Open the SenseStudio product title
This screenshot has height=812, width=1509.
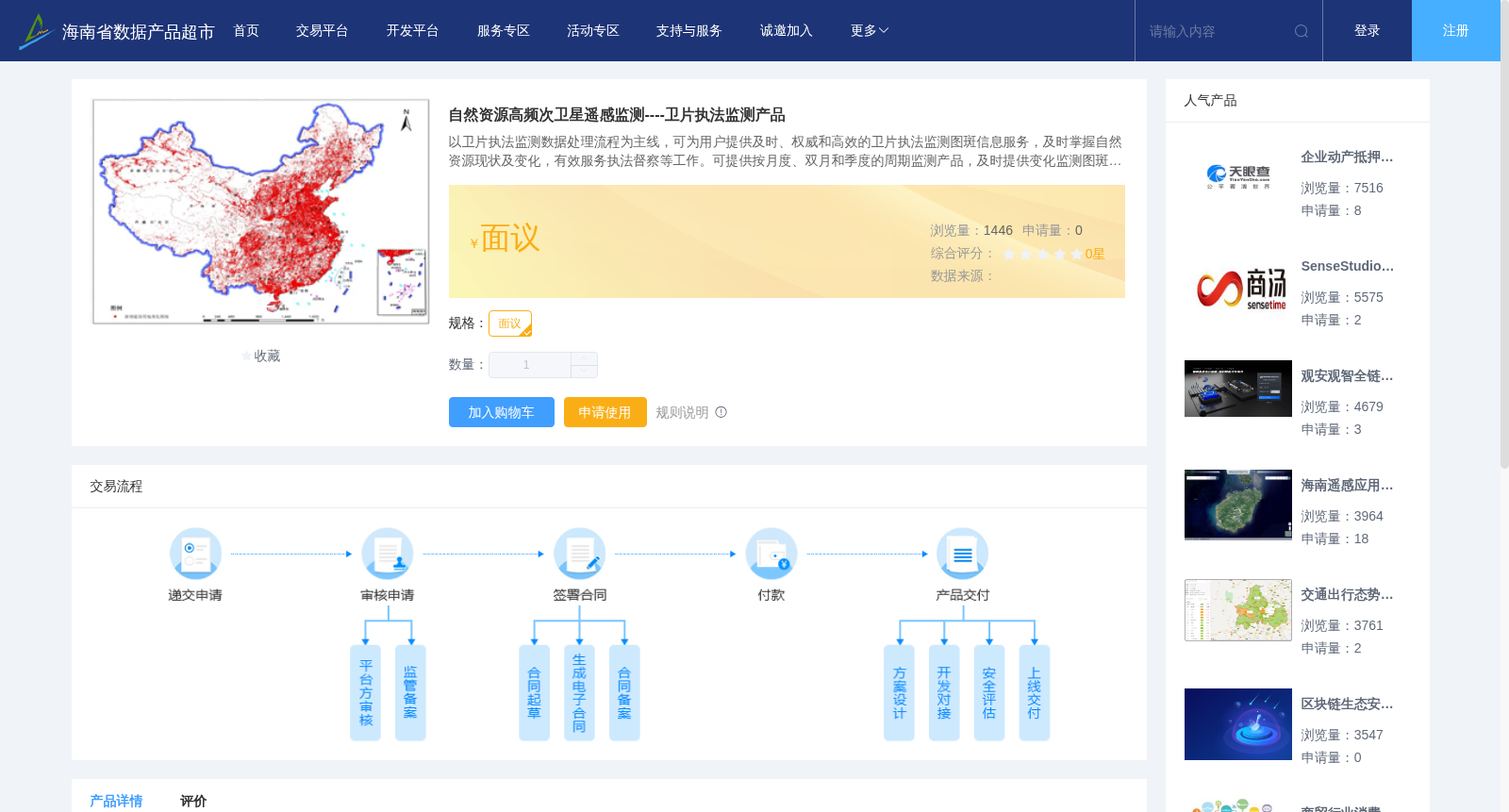click(x=1347, y=267)
